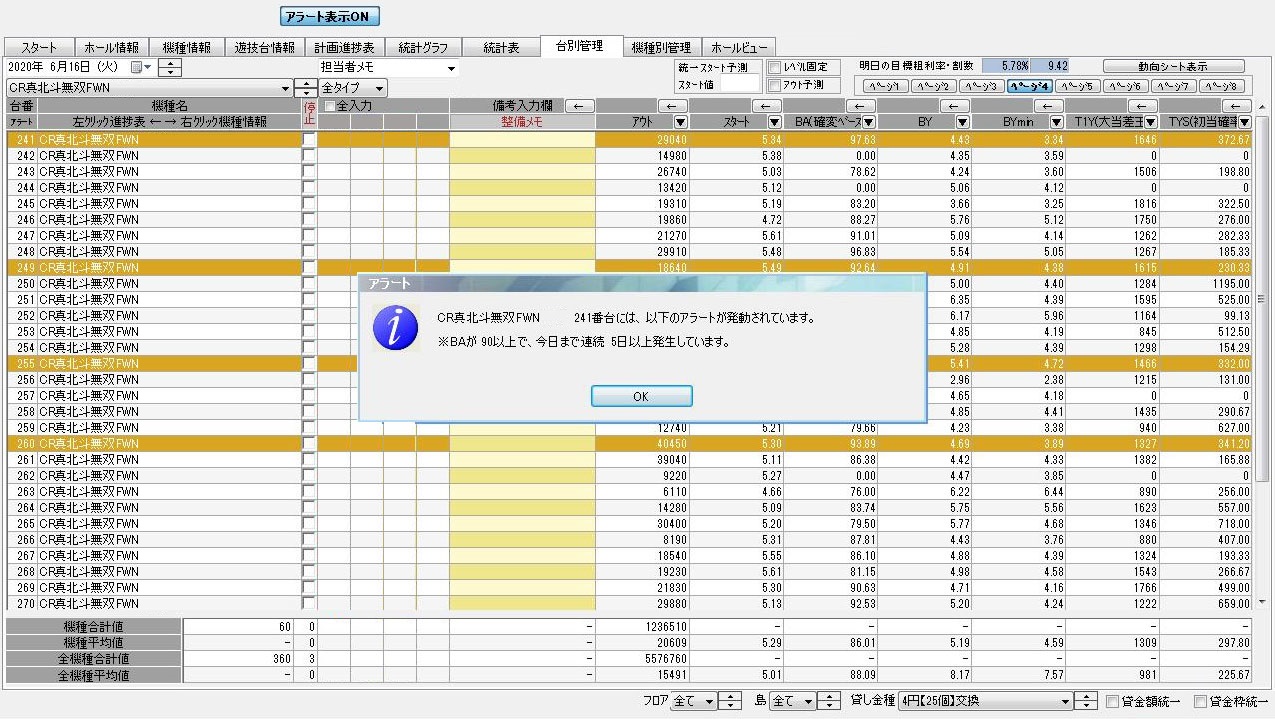Expand the 貸し金種 4円 exchange dropdown
1275x719 pixels.
[x=1062, y=702]
